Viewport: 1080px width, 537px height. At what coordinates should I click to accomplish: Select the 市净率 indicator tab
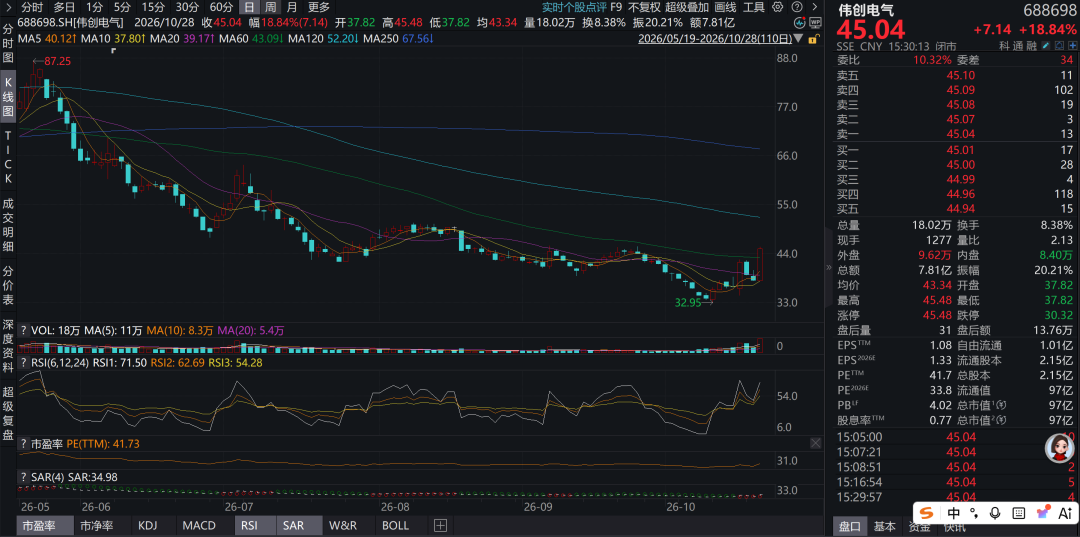tap(103, 526)
